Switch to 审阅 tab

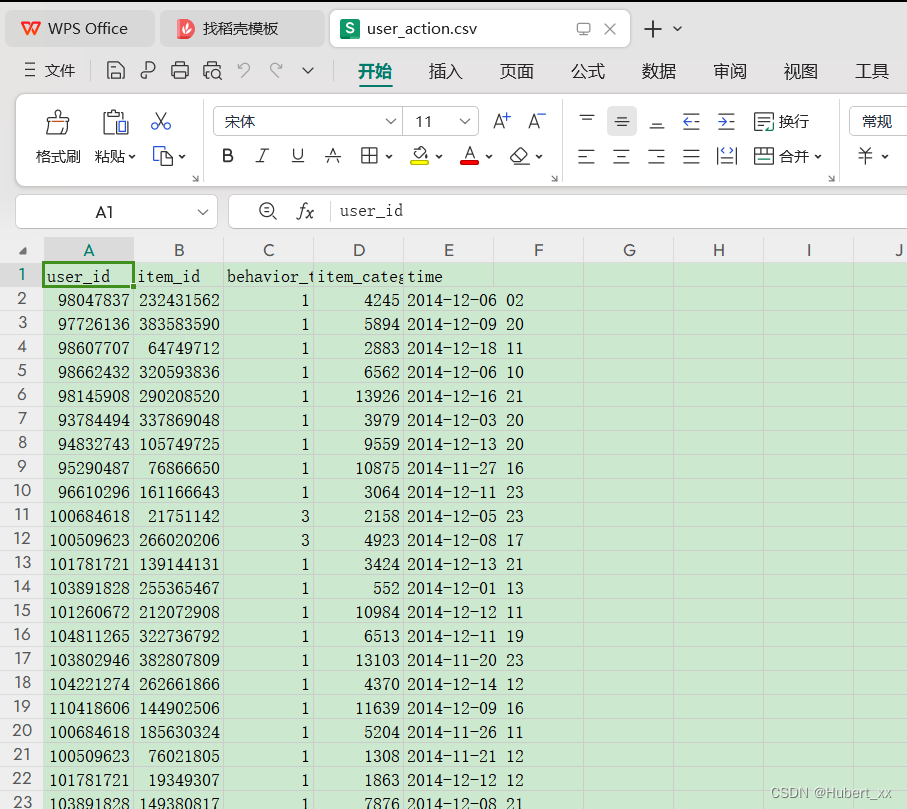pos(730,71)
